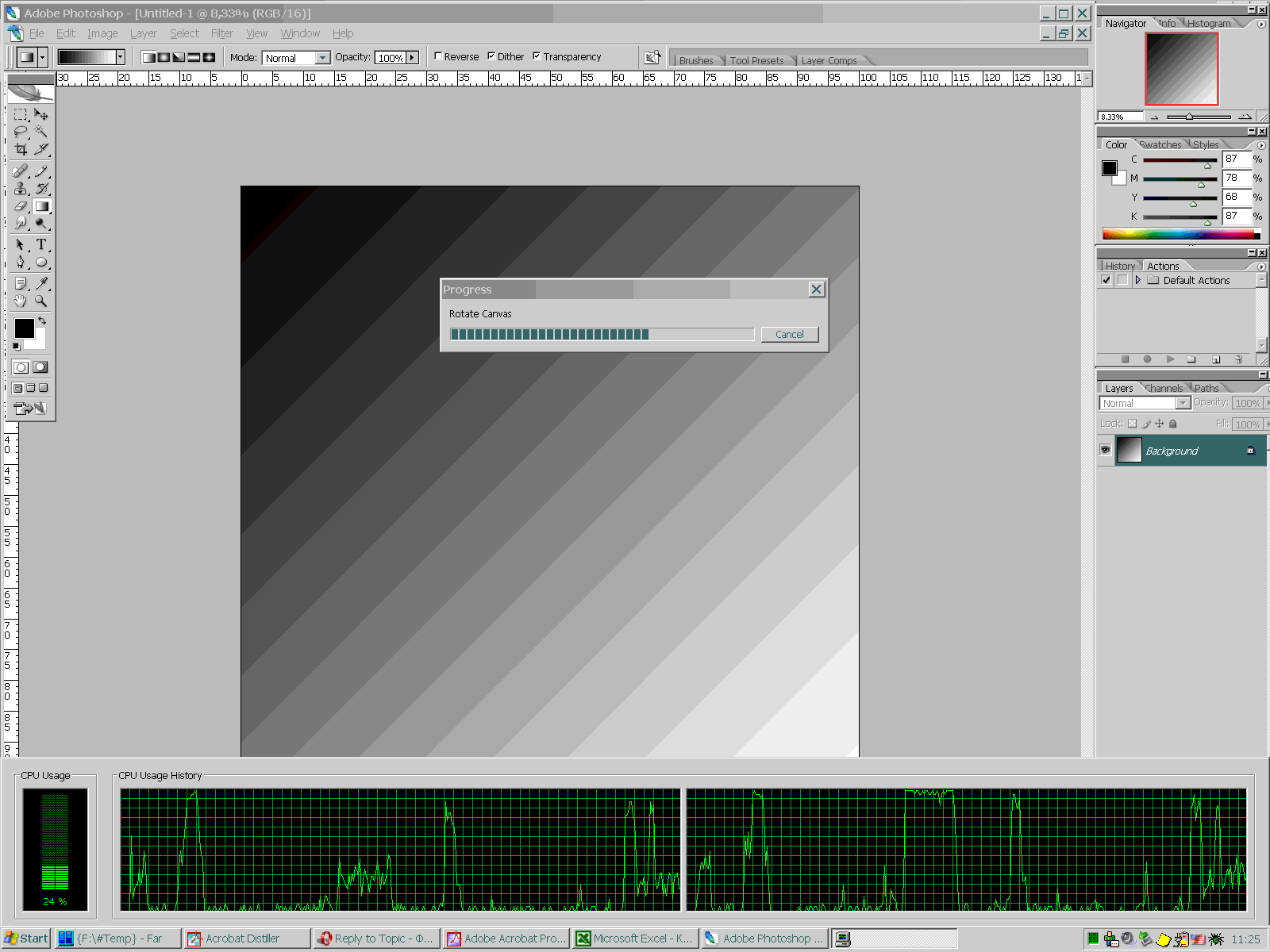Open the Actions panel options menu
The image size is (1270, 952).
pyautogui.click(x=1261, y=267)
